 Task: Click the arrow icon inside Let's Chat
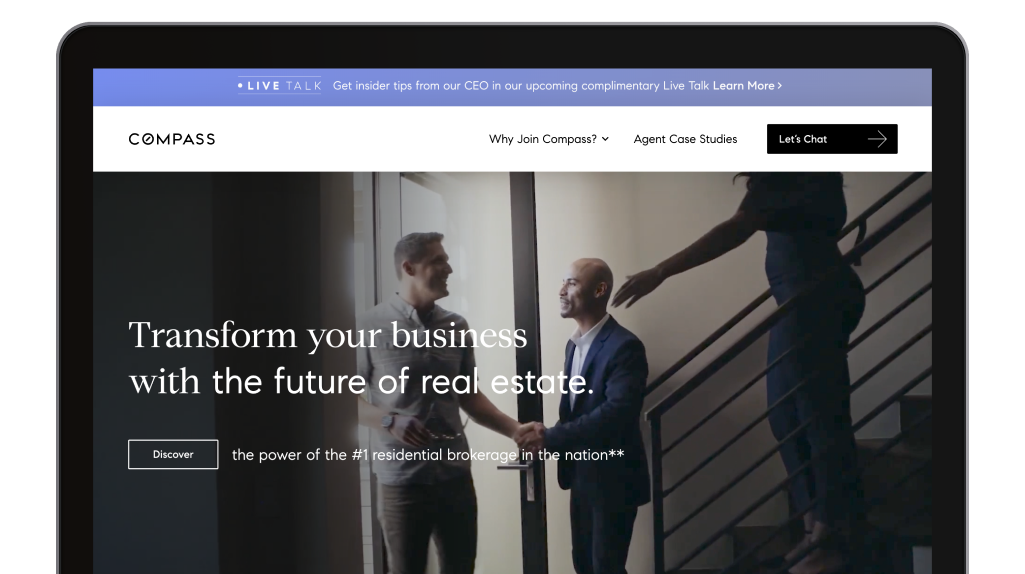coord(877,139)
